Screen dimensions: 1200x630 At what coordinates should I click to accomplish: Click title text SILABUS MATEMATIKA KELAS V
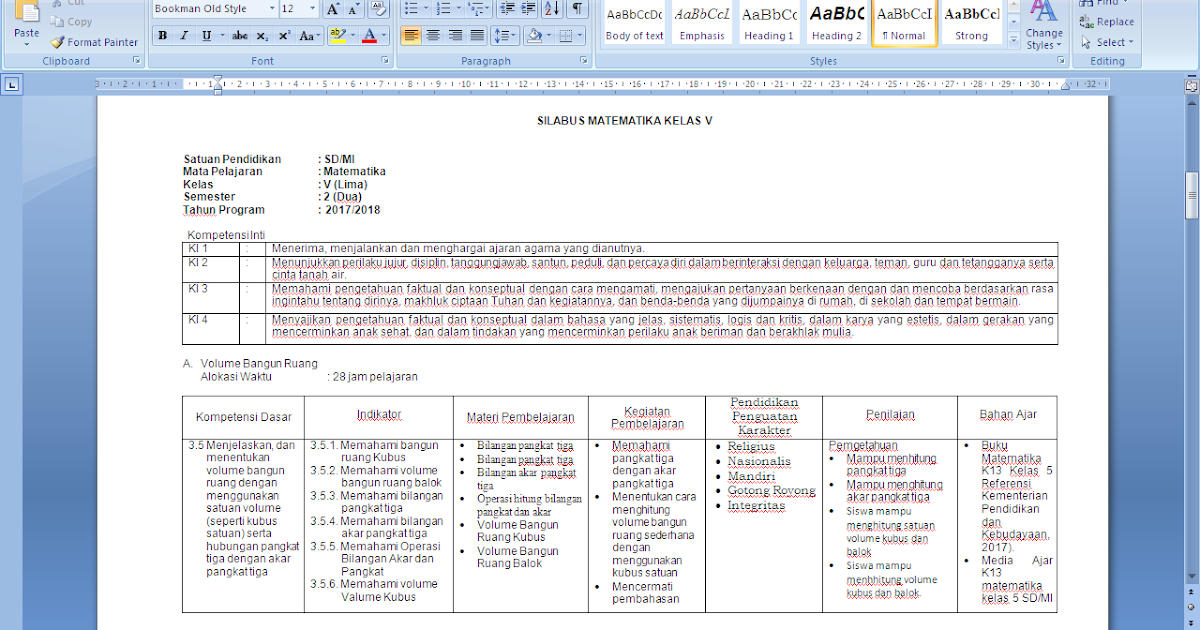click(x=625, y=120)
